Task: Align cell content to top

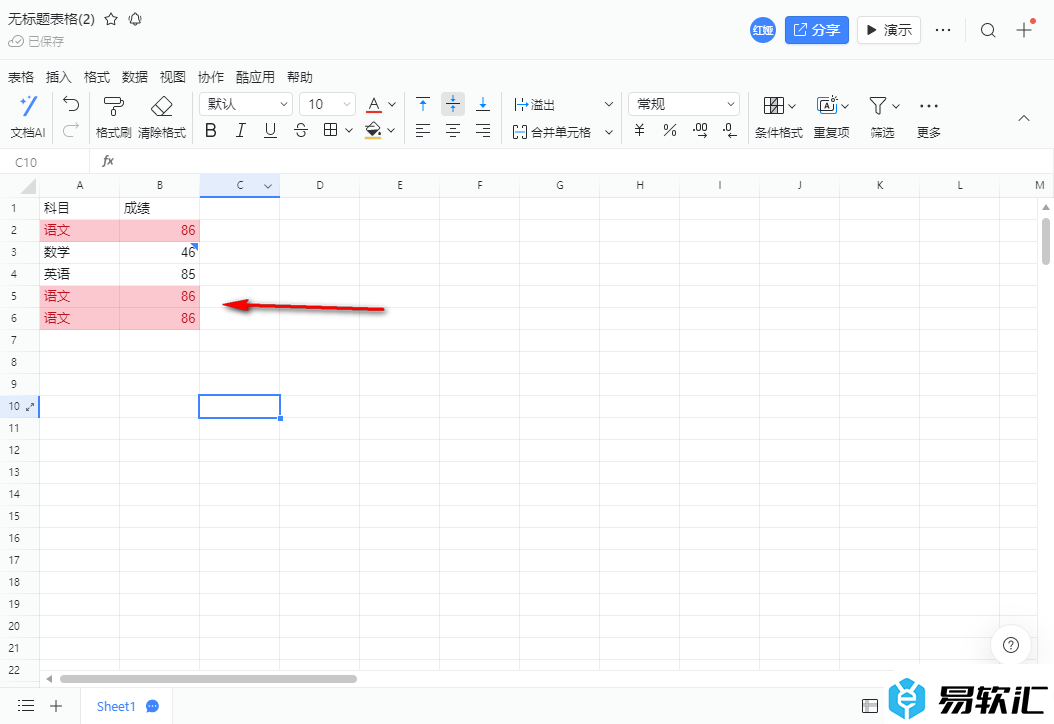Action: click(x=423, y=104)
